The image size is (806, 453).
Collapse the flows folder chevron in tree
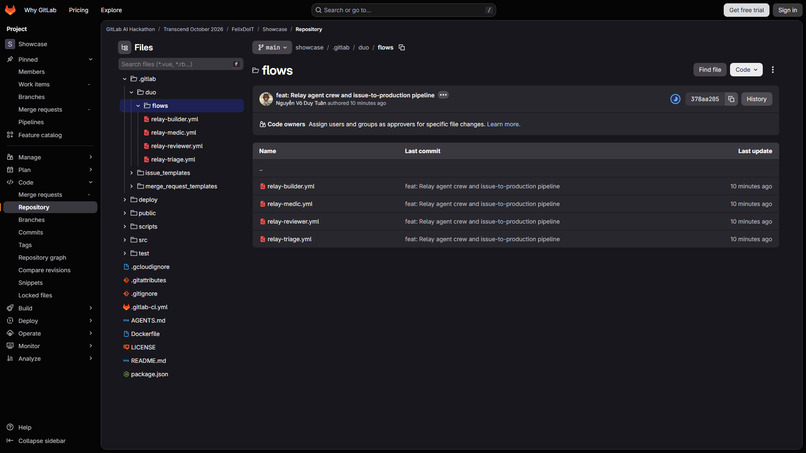click(x=138, y=105)
